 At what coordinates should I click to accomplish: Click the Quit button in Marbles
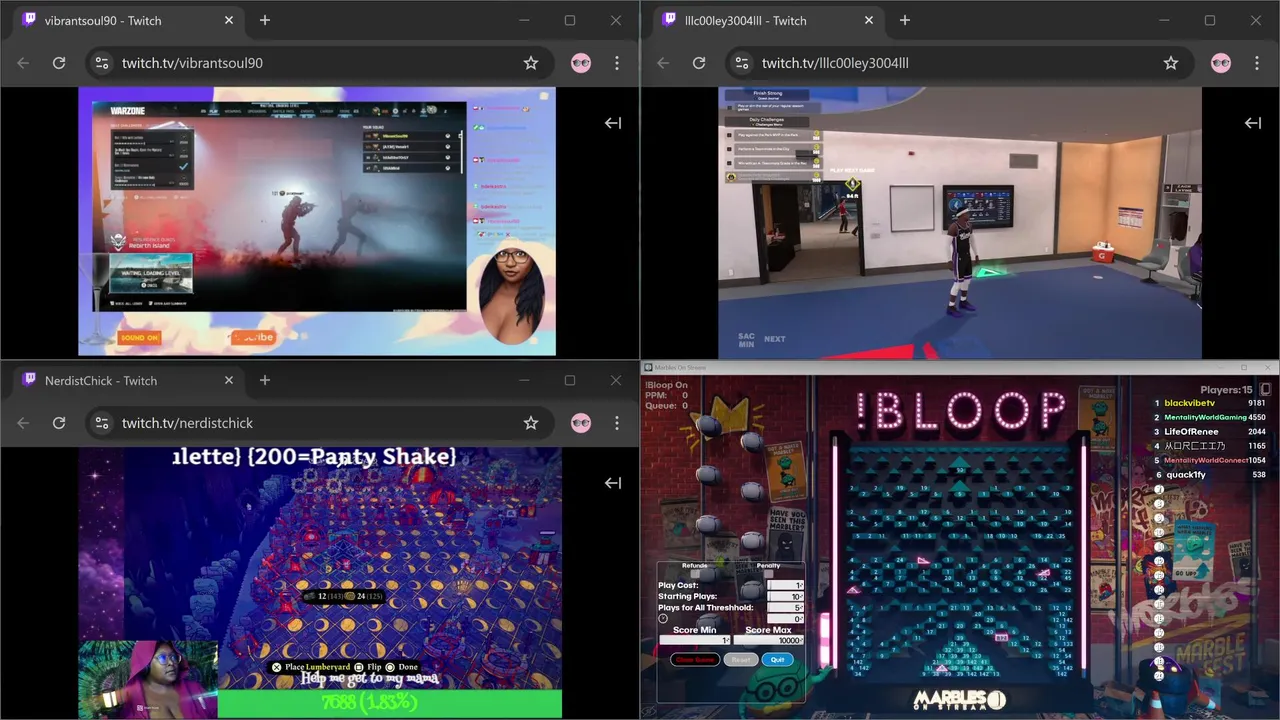click(x=778, y=659)
